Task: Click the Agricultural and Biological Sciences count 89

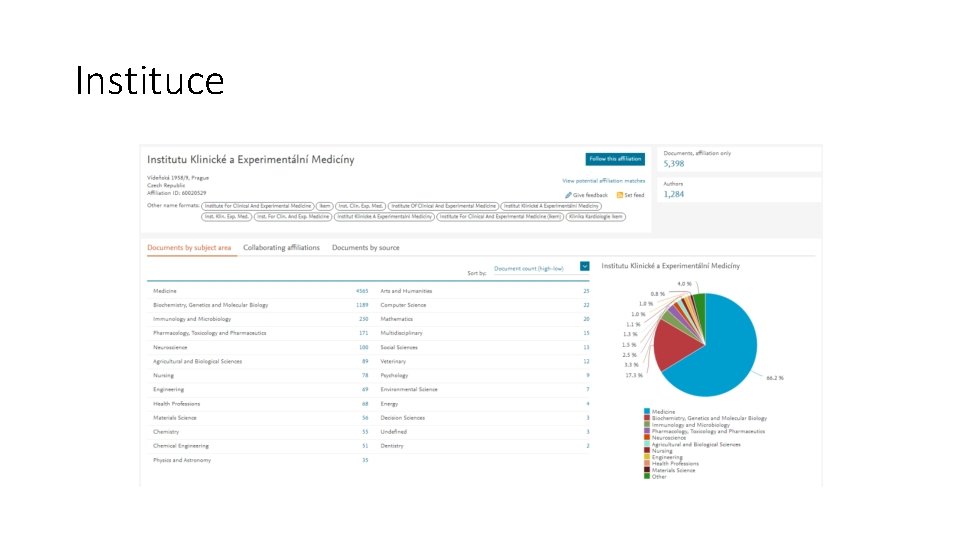Action: pyautogui.click(x=366, y=361)
